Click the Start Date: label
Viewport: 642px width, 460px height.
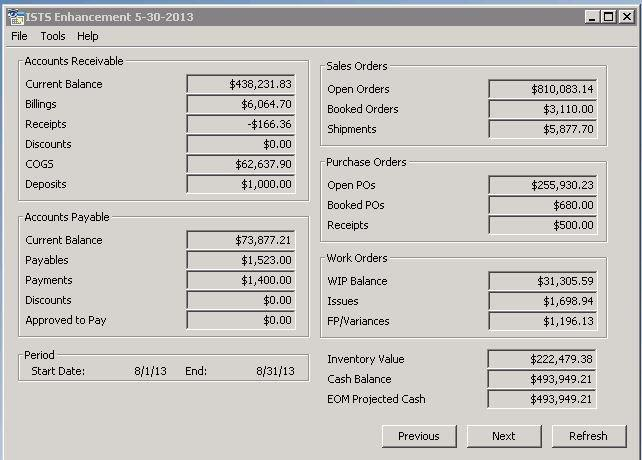pos(58,371)
